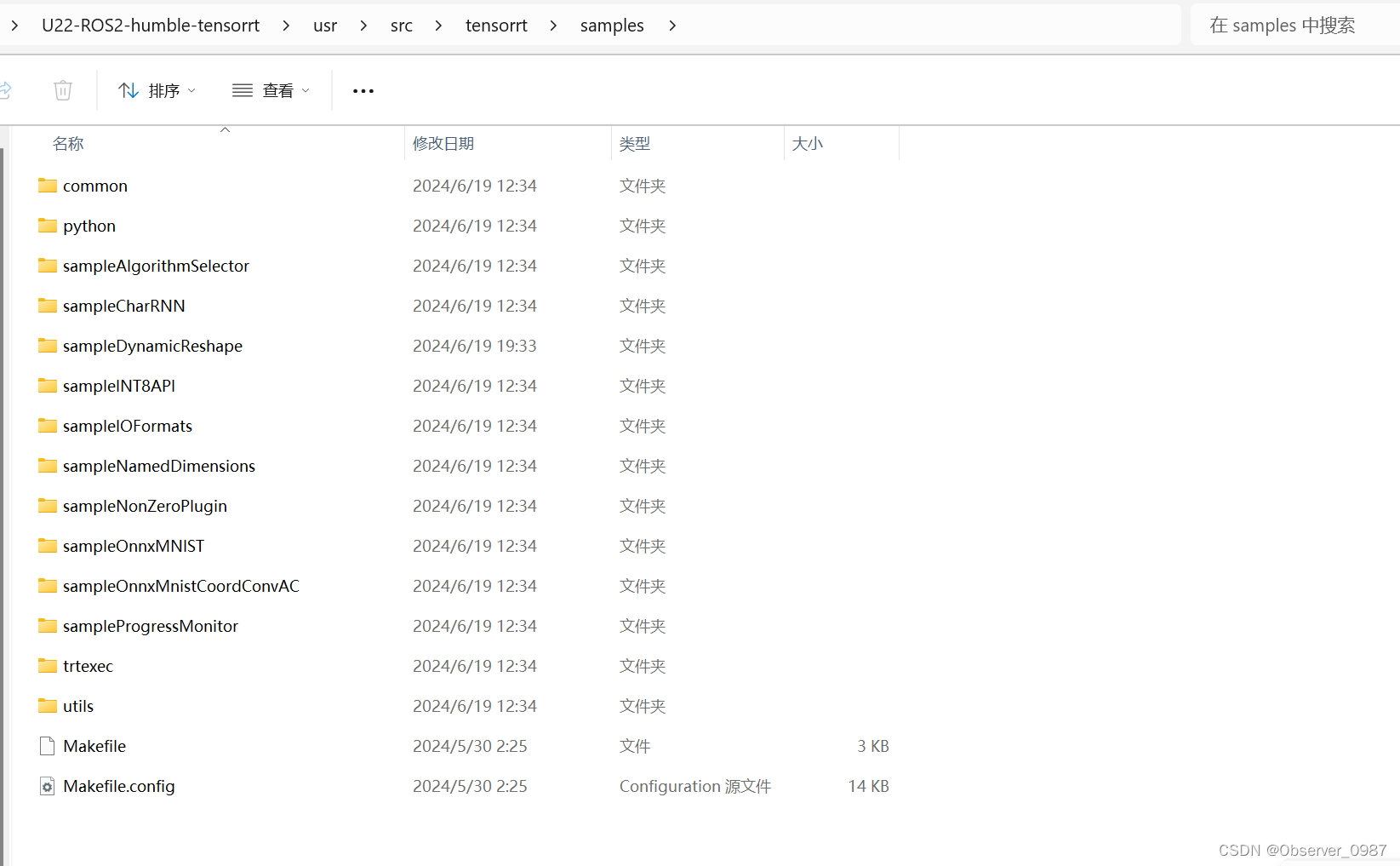Expand the chevron after 'usr' breadcrumb

point(363,26)
